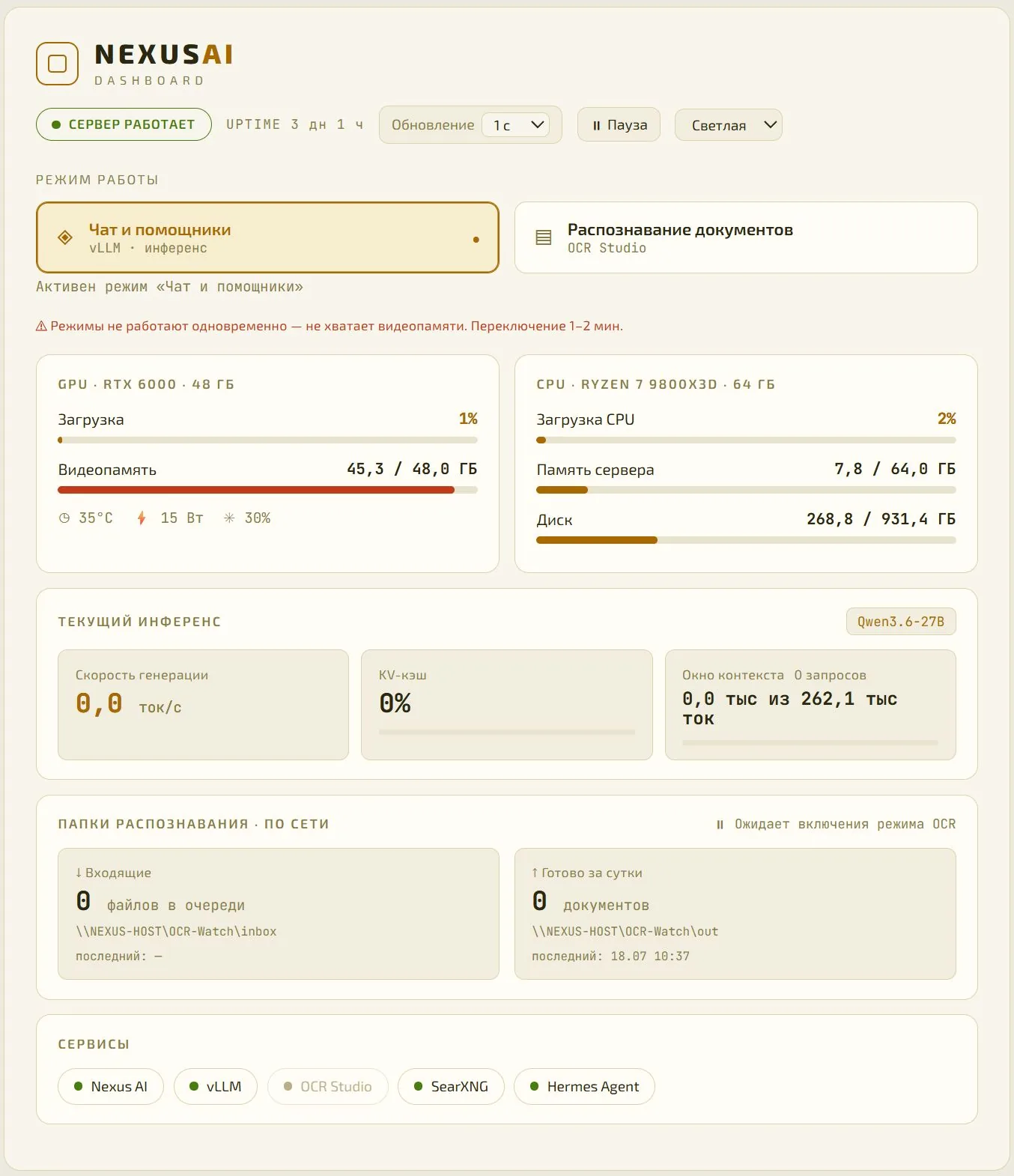Click the active dot on Чат и помощники card

[x=476, y=240]
